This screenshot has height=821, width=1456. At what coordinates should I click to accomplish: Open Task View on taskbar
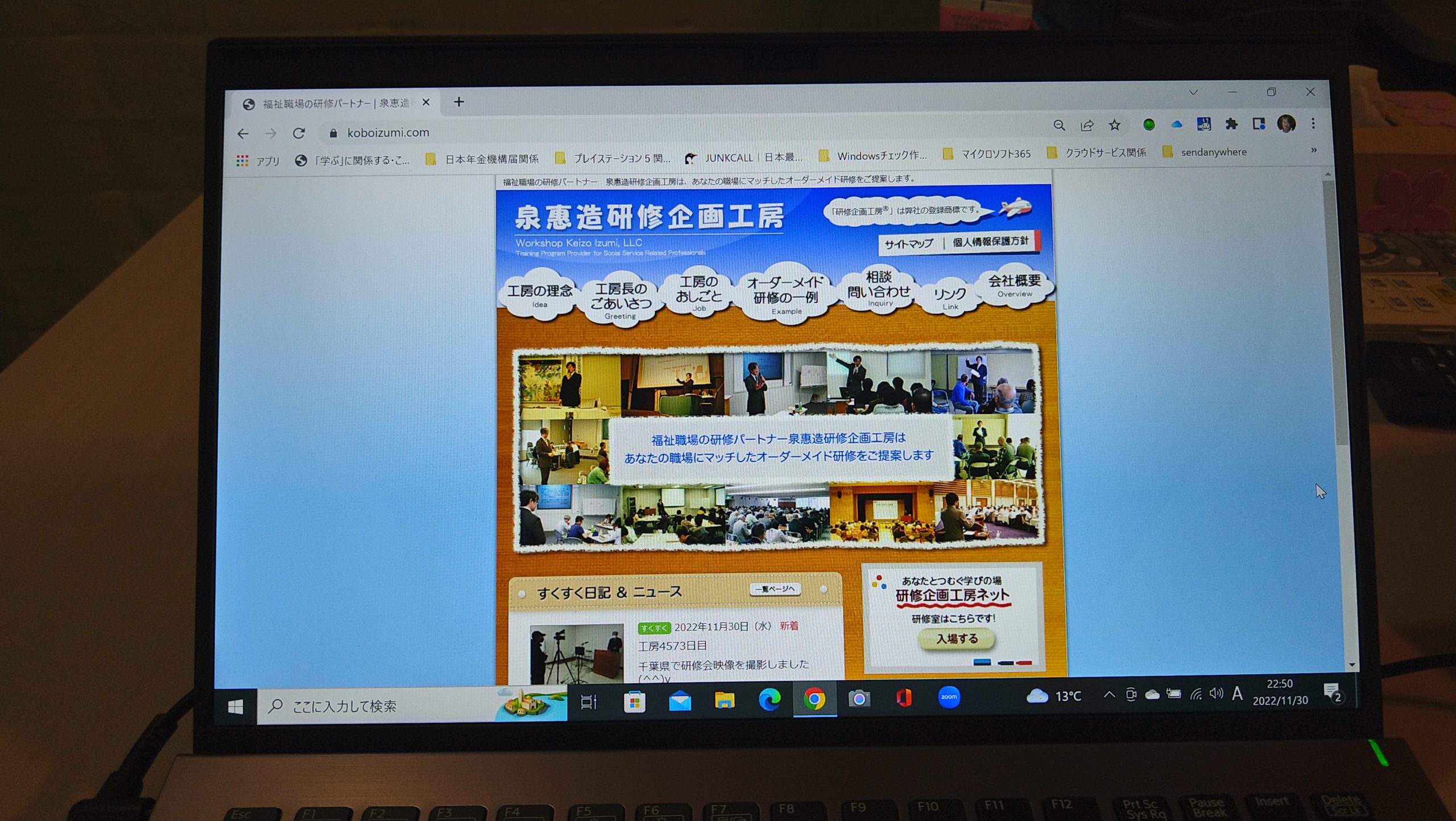point(589,702)
